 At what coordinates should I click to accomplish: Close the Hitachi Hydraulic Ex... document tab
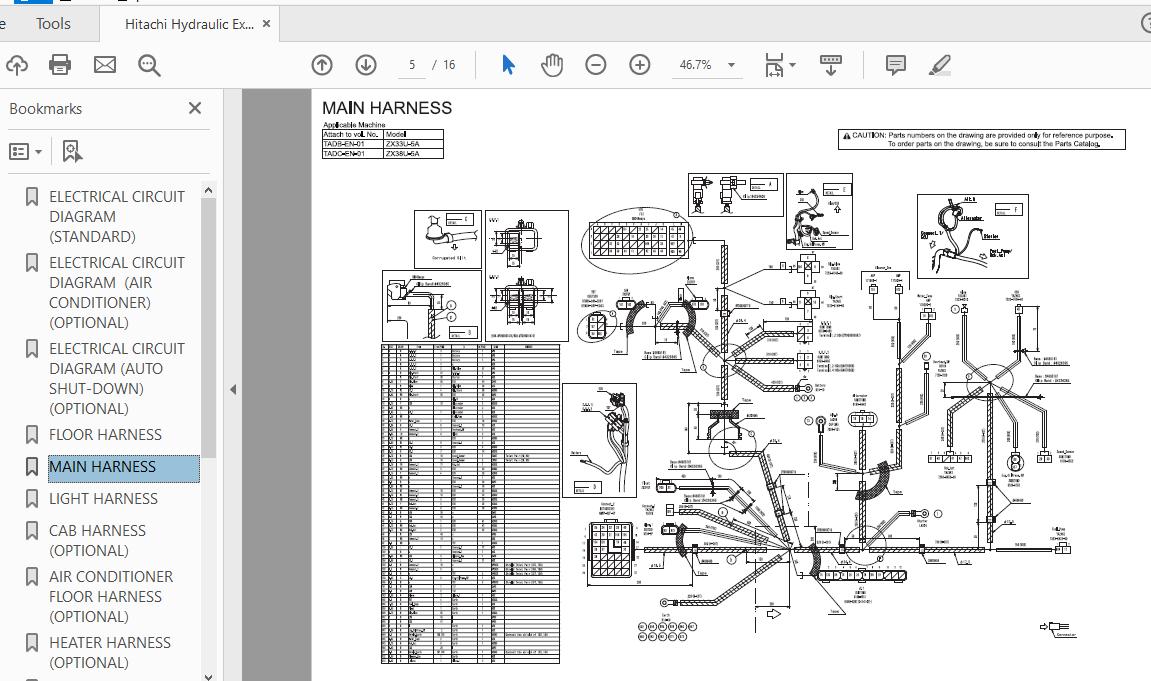[266, 24]
